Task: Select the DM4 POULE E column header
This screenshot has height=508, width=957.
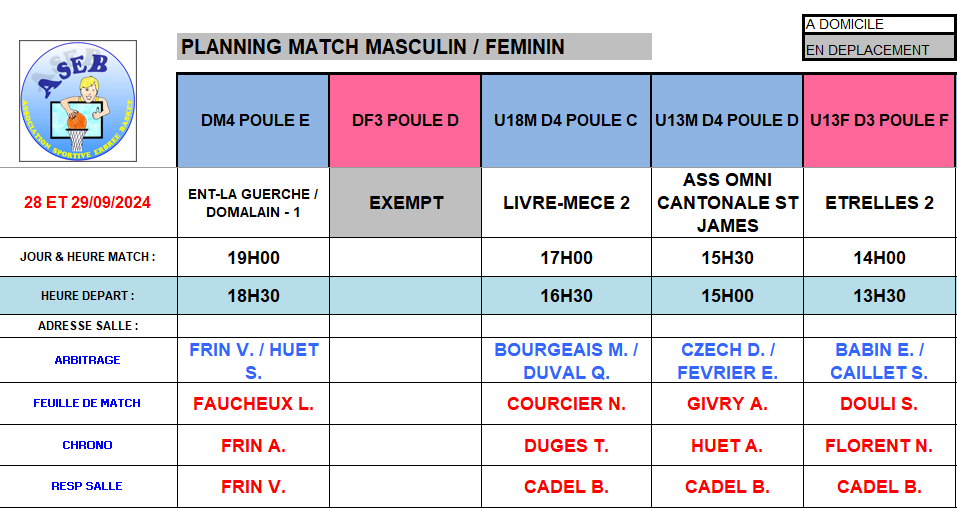Action: click(254, 121)
